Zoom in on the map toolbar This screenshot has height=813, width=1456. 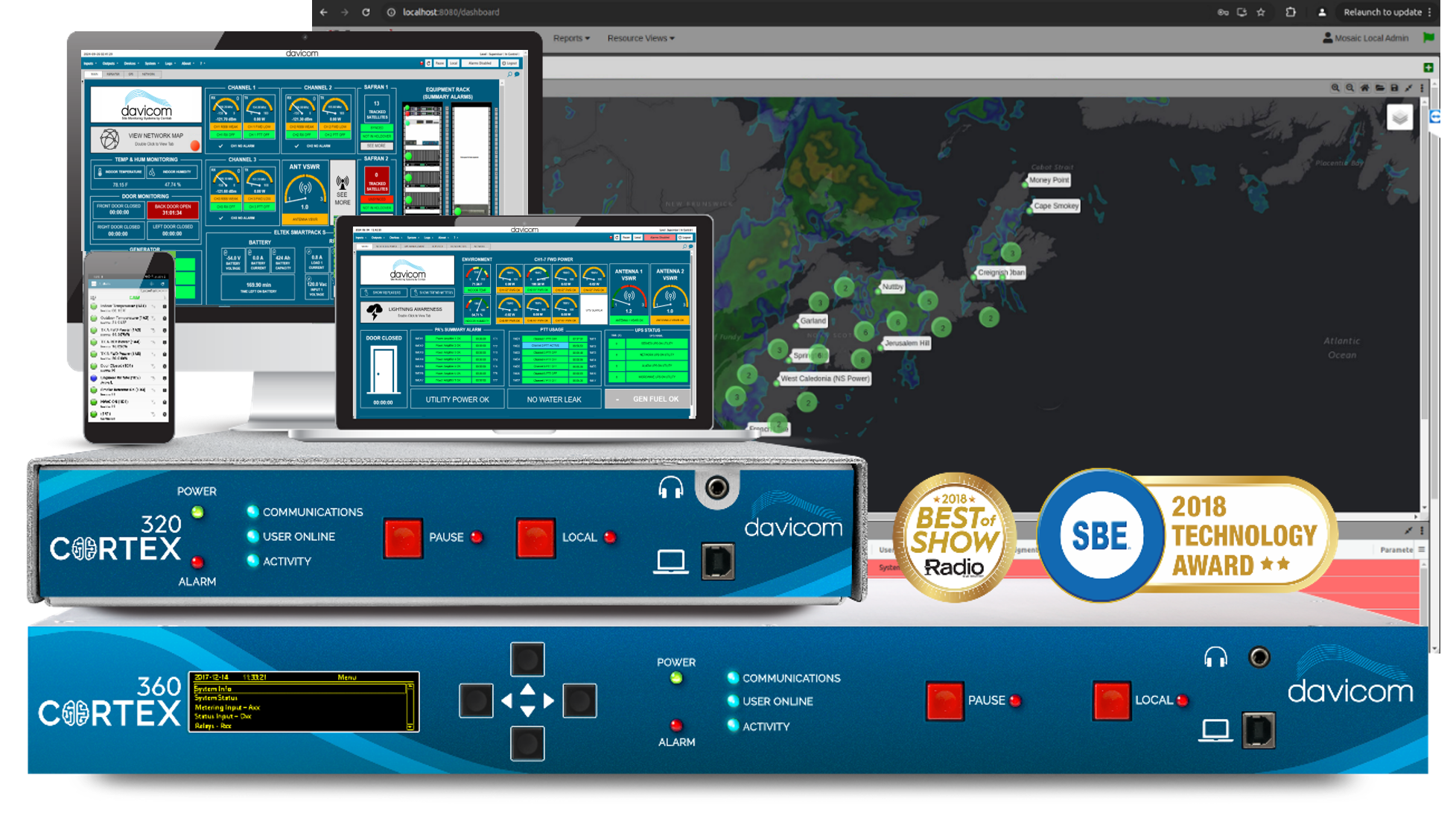coord(1335,88)
